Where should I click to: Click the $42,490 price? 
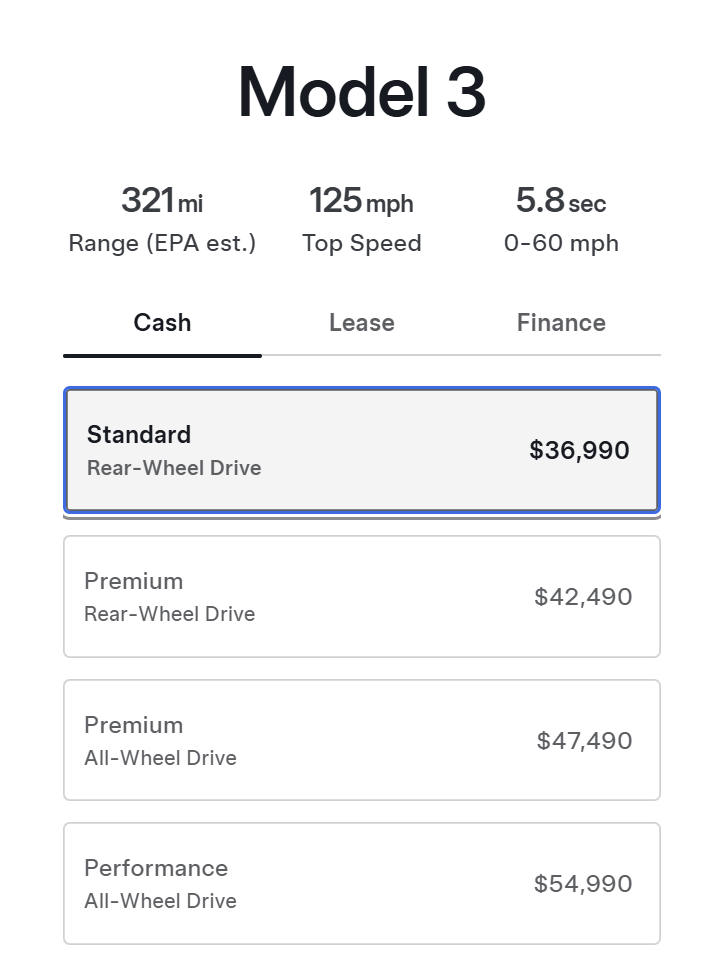click(583, 597)
